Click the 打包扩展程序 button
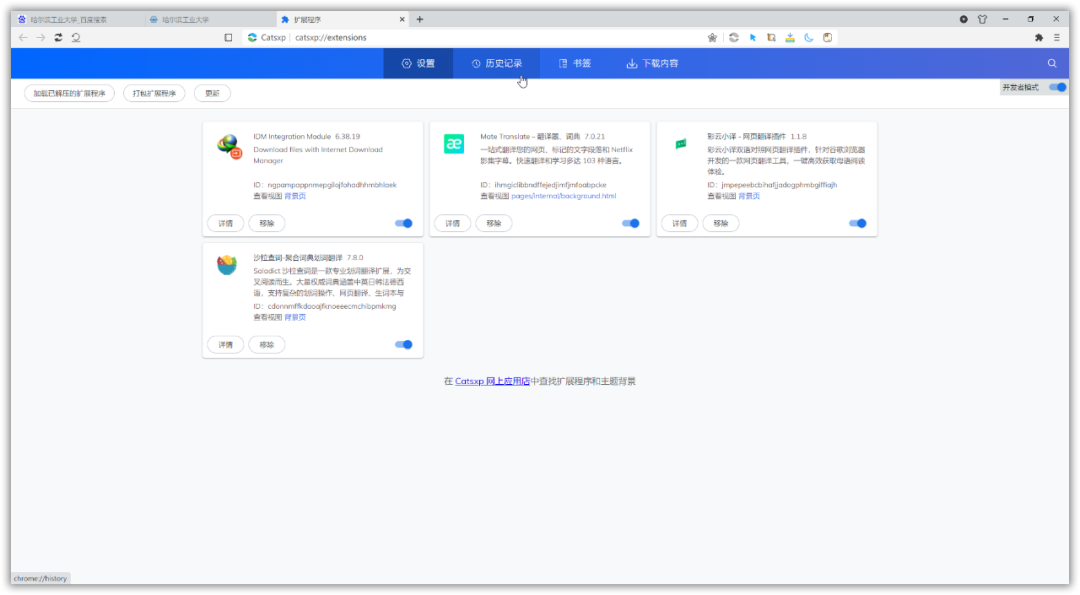 click(x=154, y=93)
